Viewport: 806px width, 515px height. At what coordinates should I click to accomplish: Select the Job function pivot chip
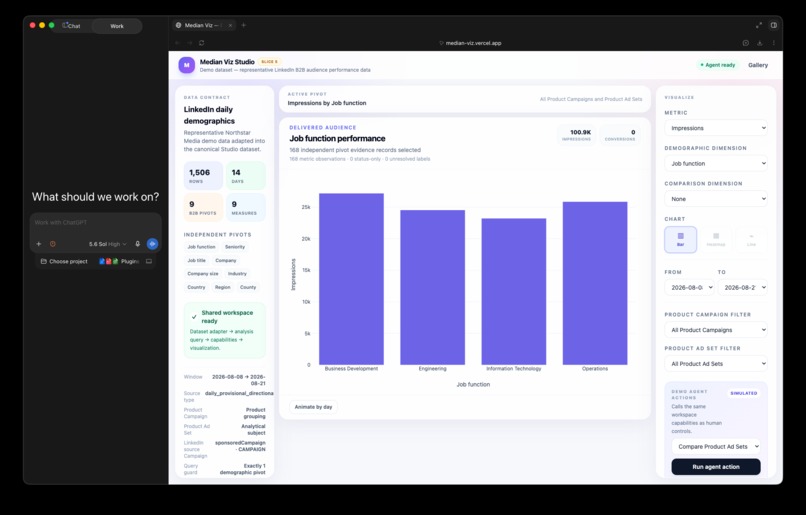click(x=202, y=247)
